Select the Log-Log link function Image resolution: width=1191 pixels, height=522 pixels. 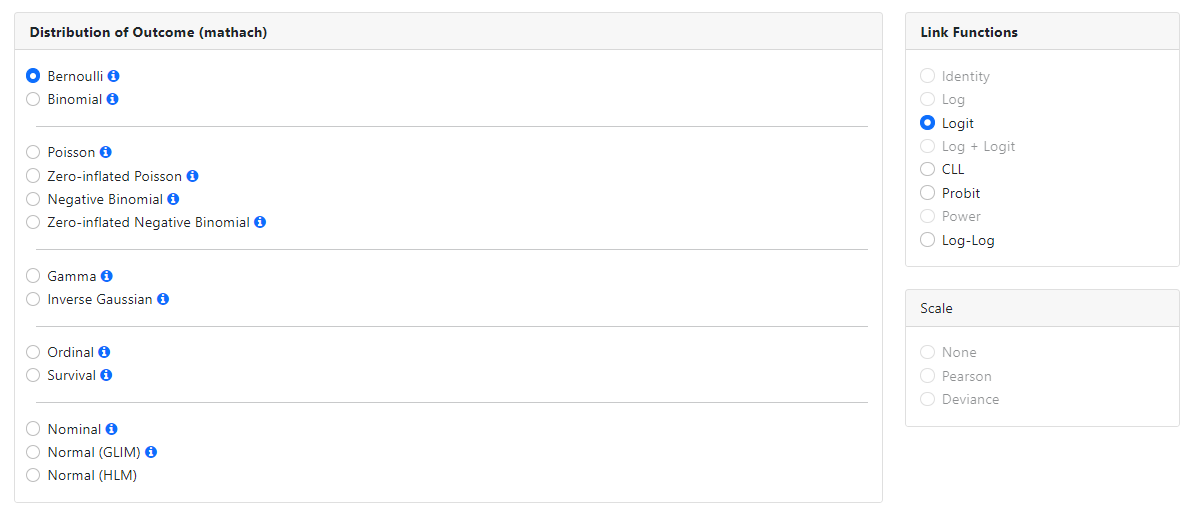coord(927,240)
